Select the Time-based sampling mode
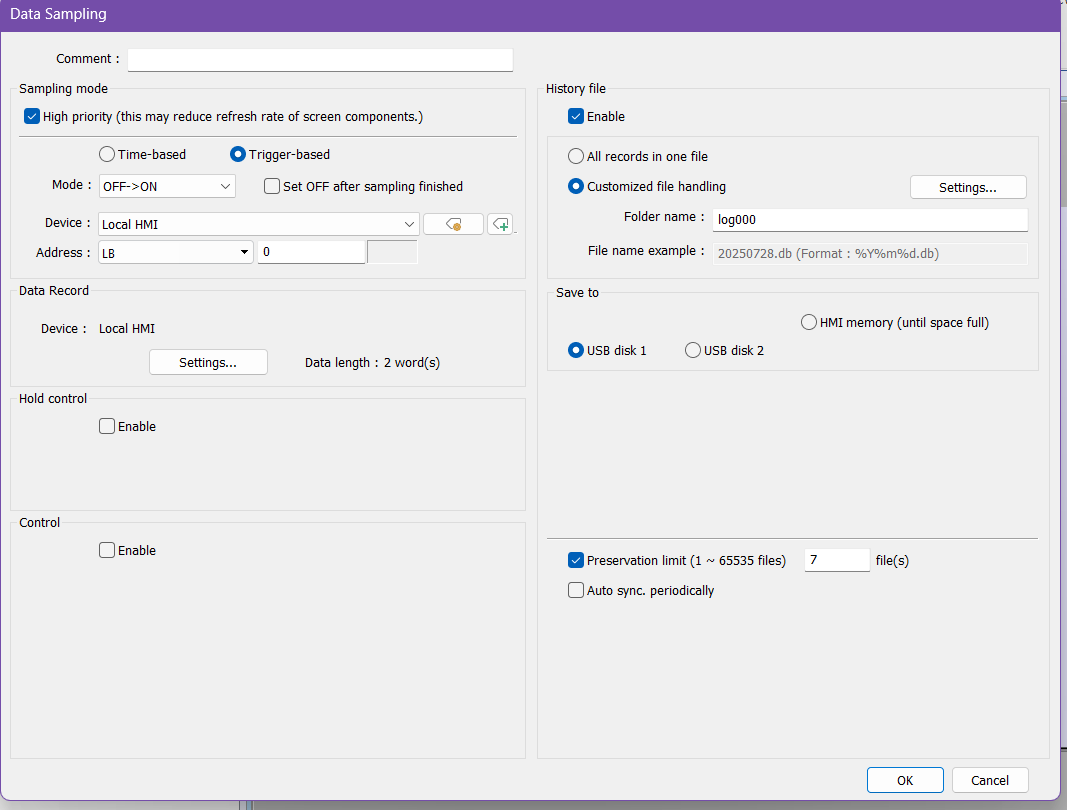This screenshot has height=810, width=1067. pos(107,155)
